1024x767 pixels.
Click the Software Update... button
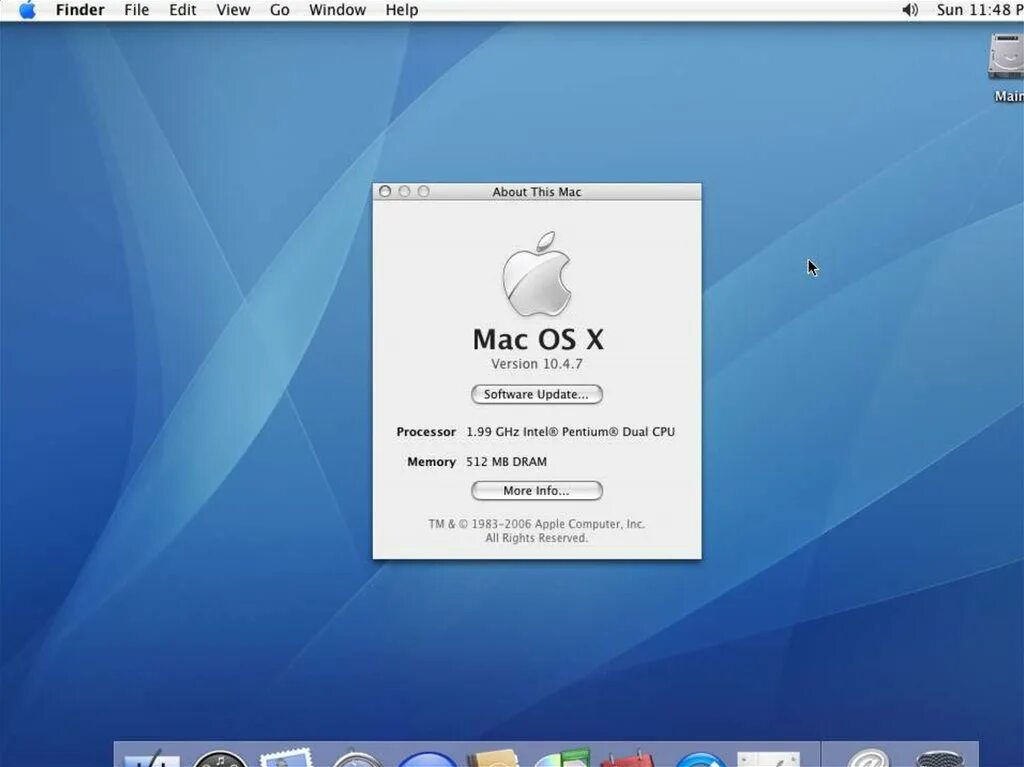point(536,394)
